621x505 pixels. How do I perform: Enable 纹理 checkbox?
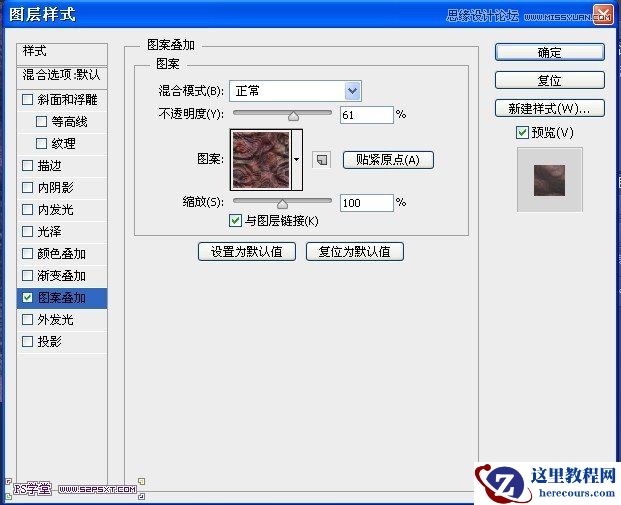[41, 143]
